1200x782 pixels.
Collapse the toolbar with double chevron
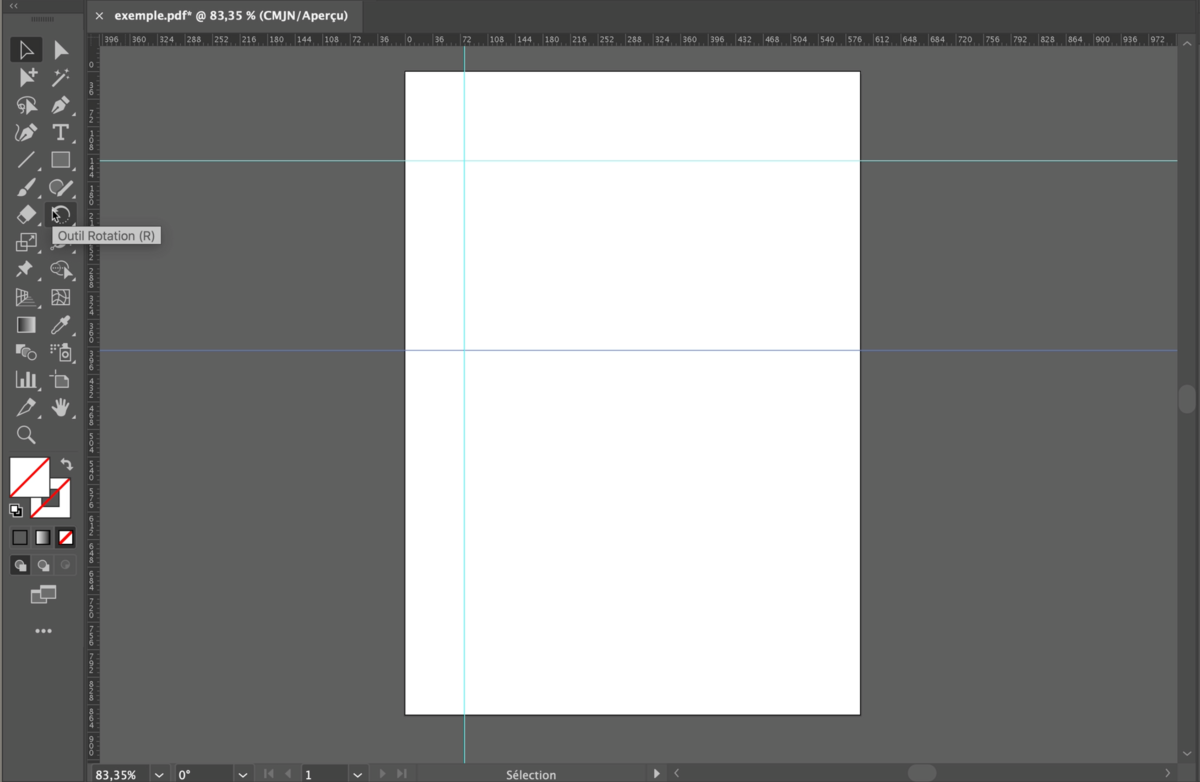pyautogui.click(x=13, y=6)
